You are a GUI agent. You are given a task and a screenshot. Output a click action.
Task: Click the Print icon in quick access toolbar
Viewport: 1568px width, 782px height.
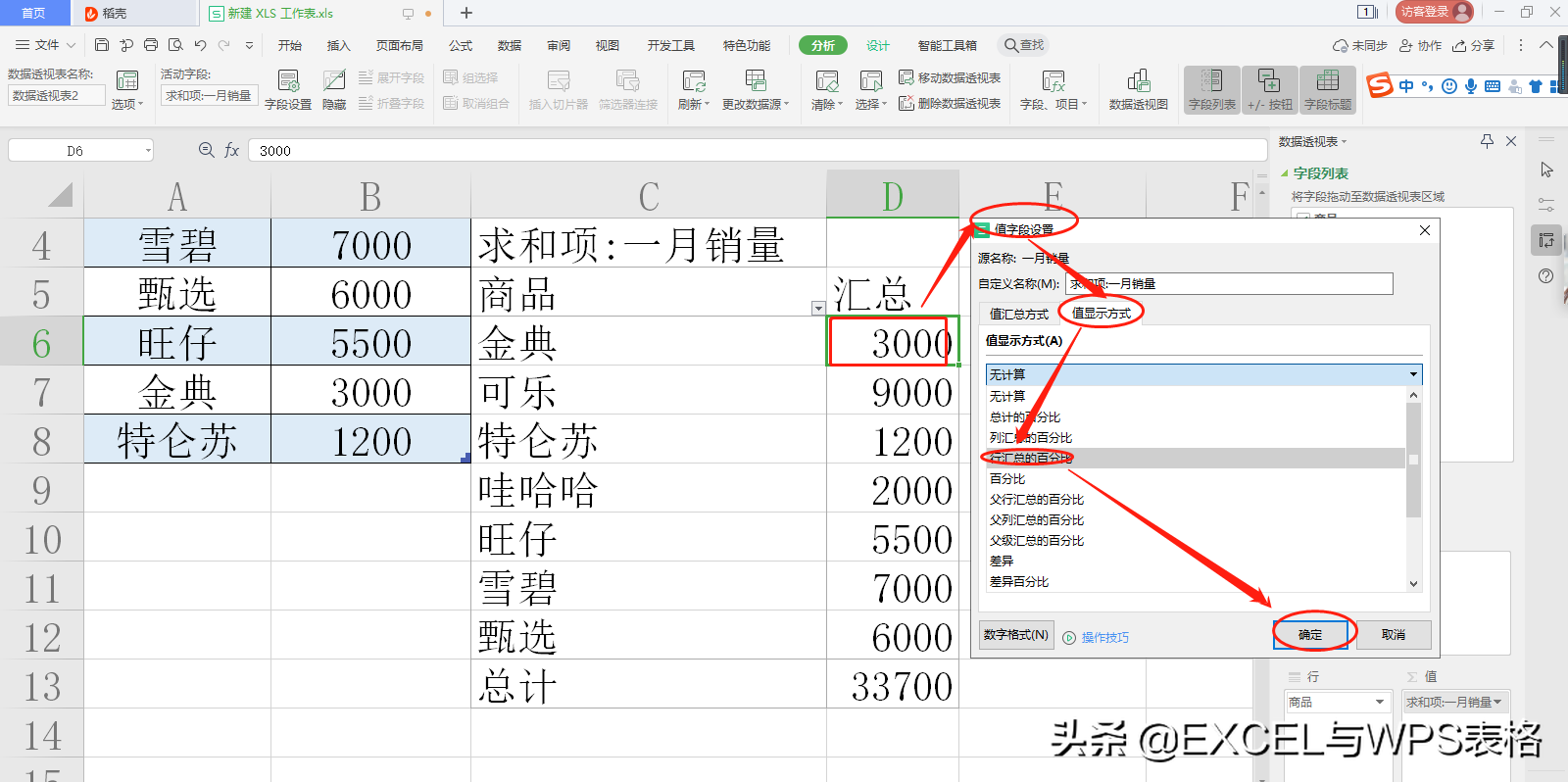(151, 45)
